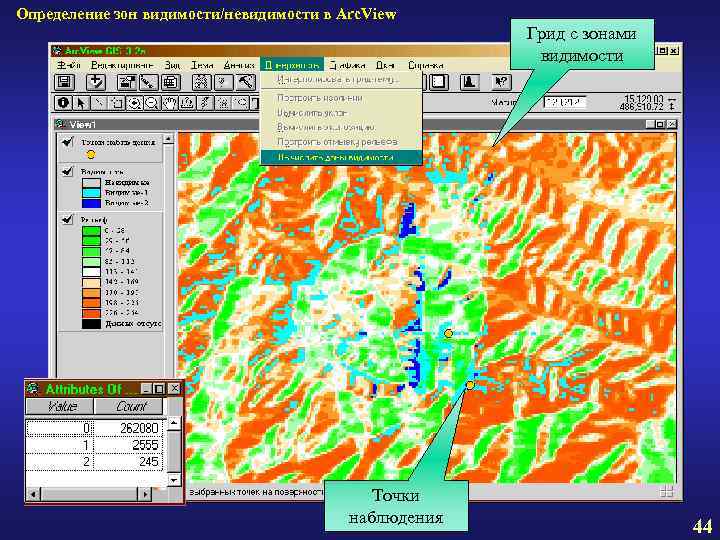Select the cell with count 2555

pos(129,445)
